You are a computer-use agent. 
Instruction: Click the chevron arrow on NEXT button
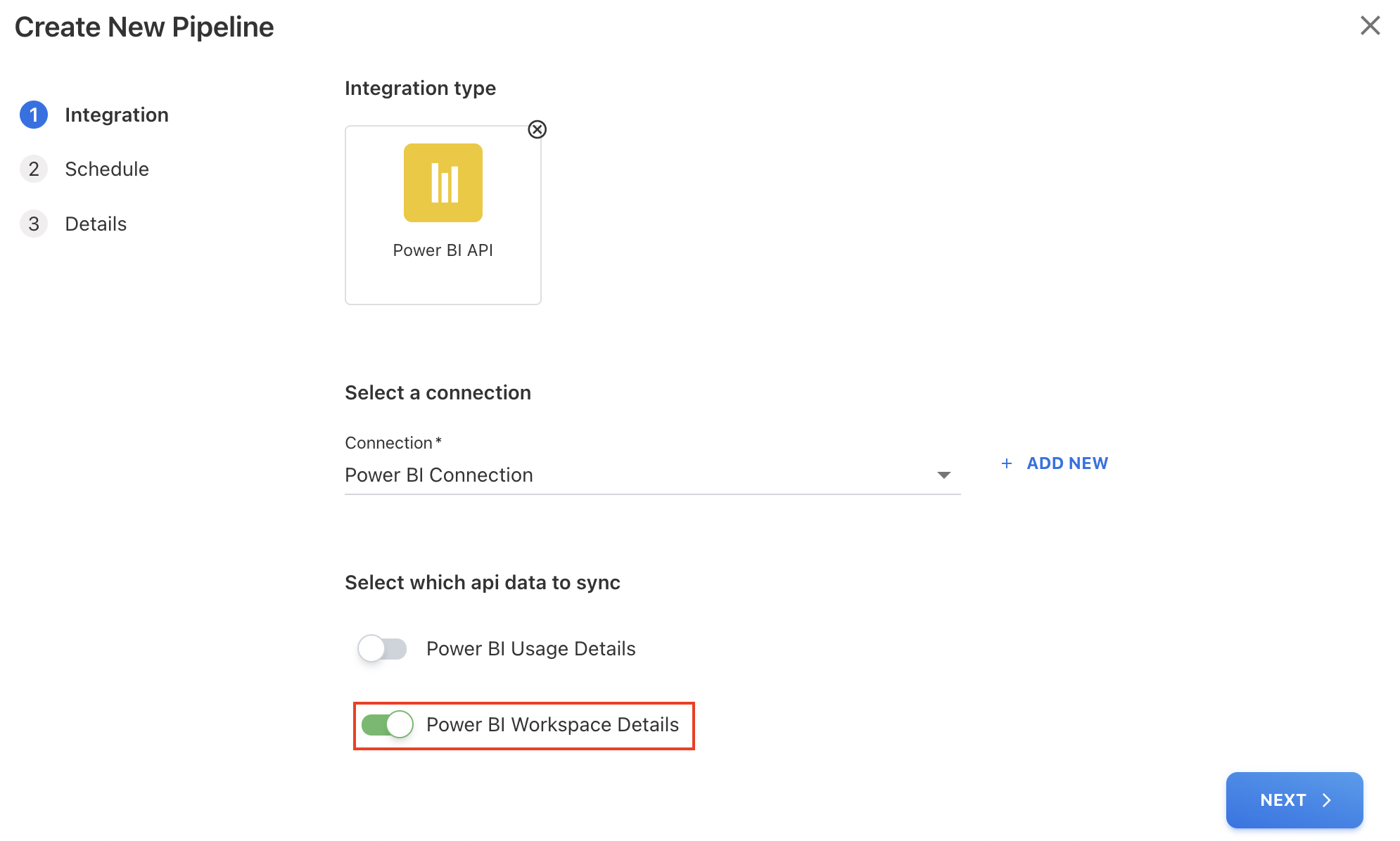[1327, 800]
